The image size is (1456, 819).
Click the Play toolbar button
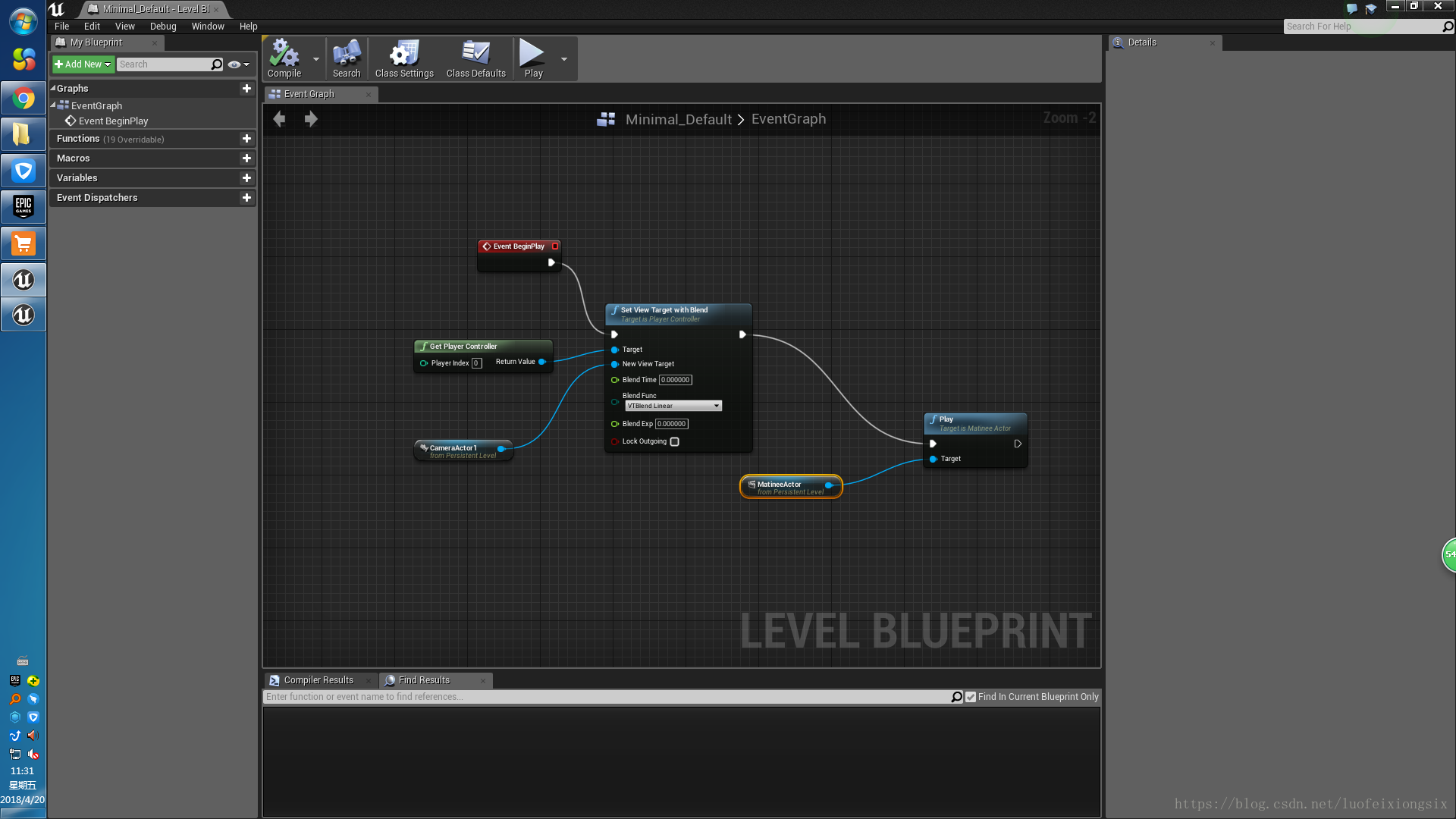pos(533,58)
